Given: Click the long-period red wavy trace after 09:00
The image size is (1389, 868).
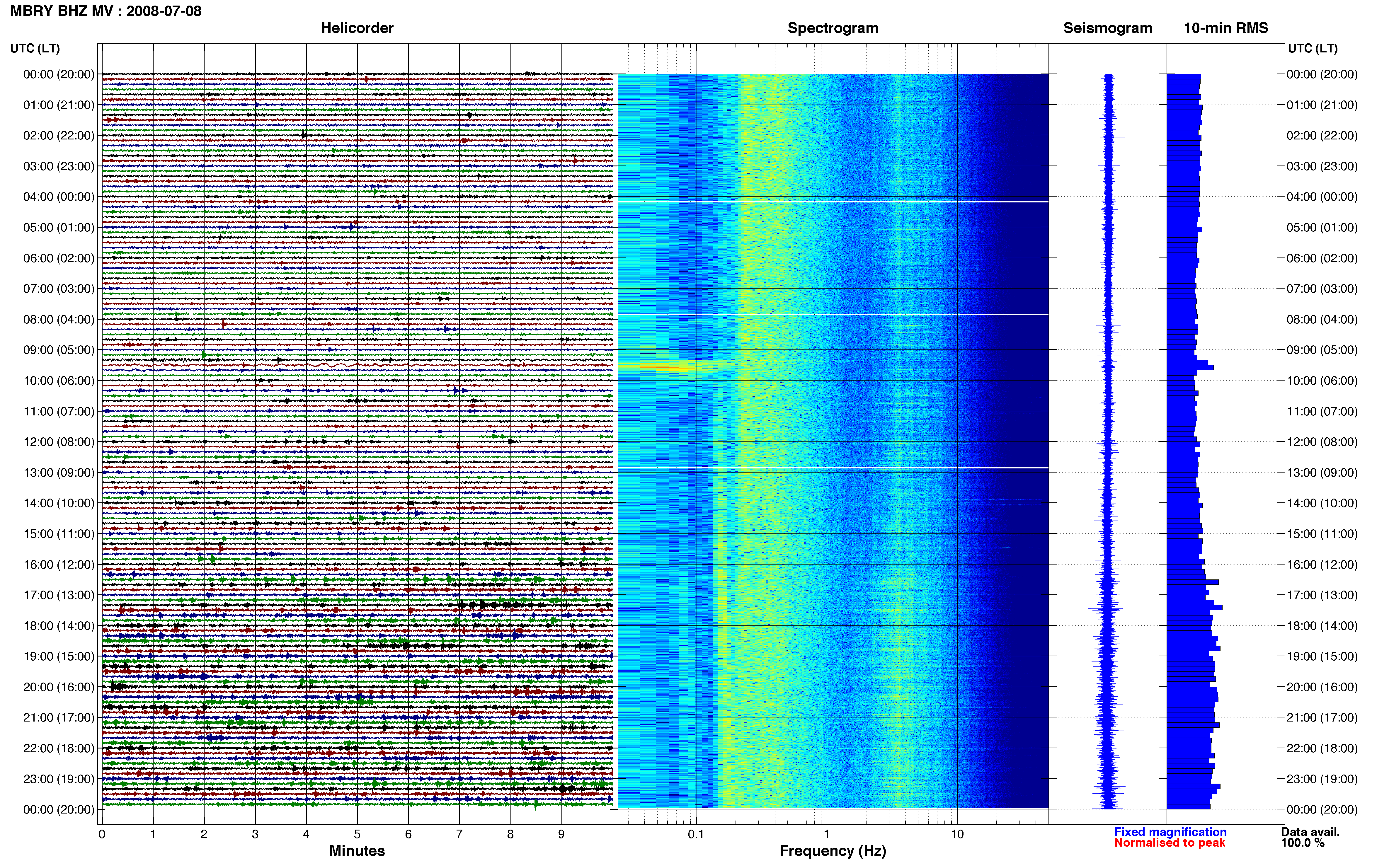Looking at the screenshot, I should (357, 364).
